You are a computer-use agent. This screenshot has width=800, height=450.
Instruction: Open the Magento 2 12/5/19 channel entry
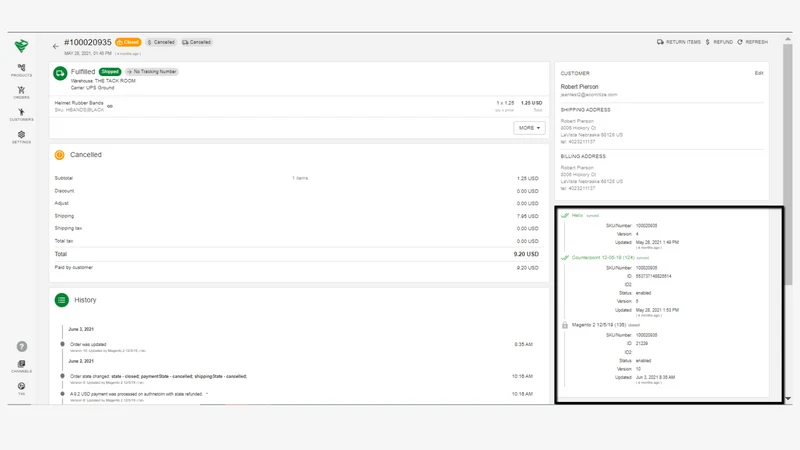(598, 325)
